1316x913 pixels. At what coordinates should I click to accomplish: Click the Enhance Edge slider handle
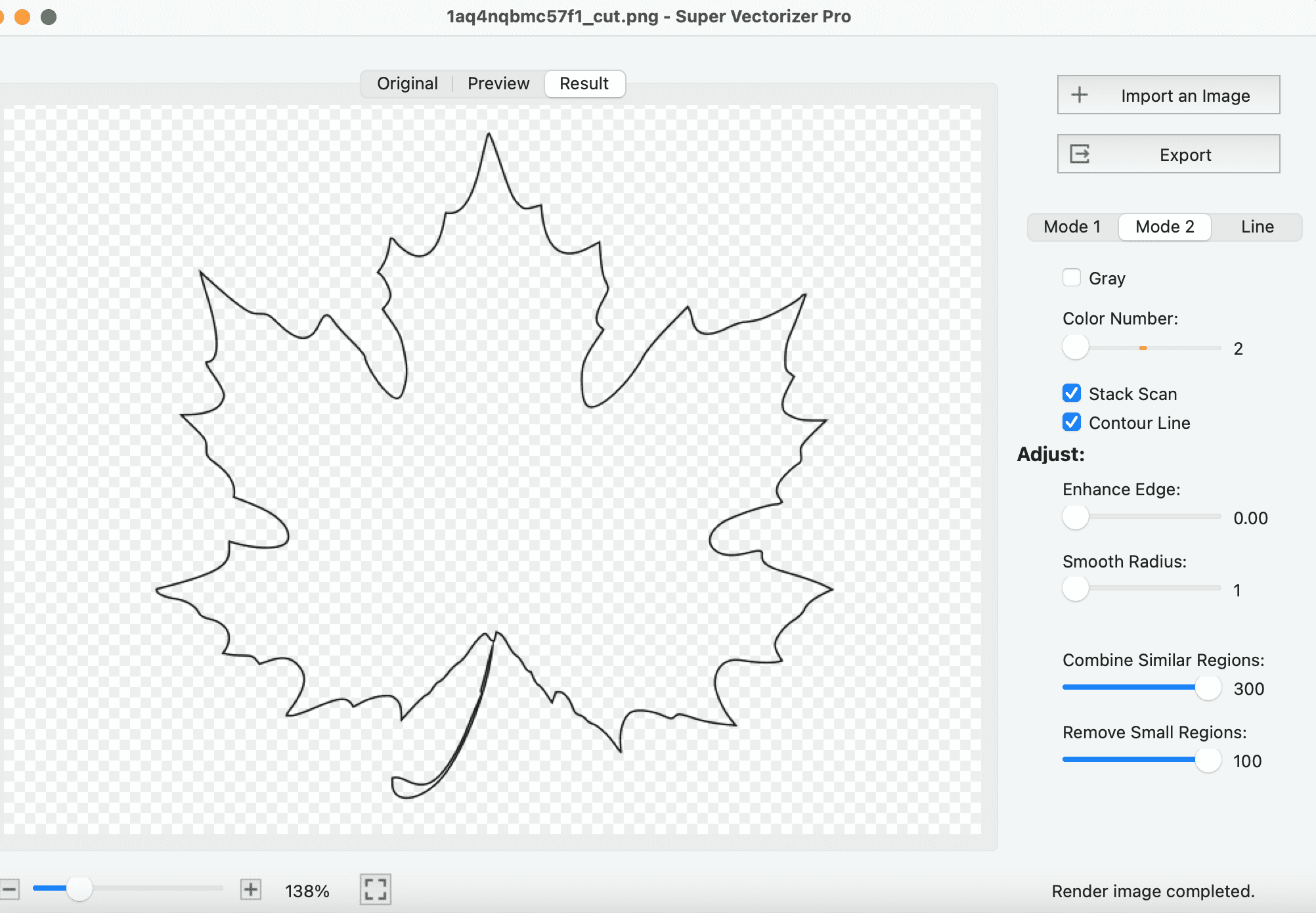[1076, 516]
